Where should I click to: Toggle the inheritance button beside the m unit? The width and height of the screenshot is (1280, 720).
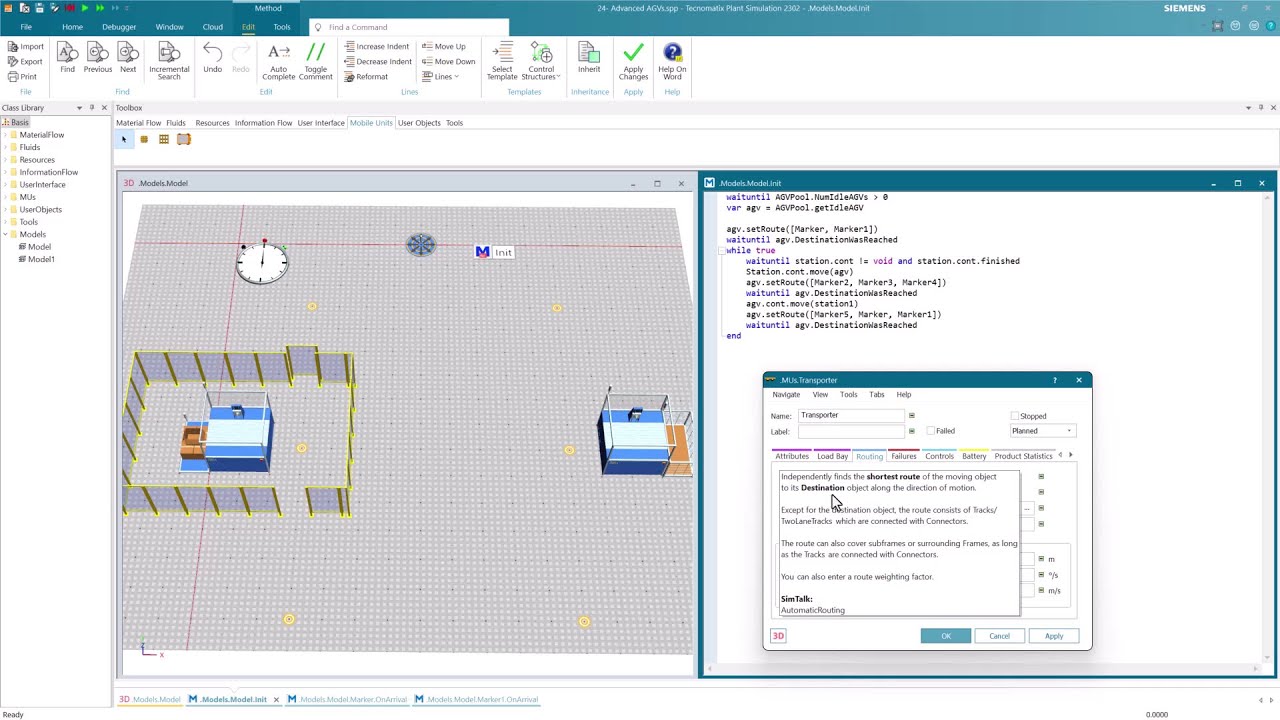tap(1041, 559)
